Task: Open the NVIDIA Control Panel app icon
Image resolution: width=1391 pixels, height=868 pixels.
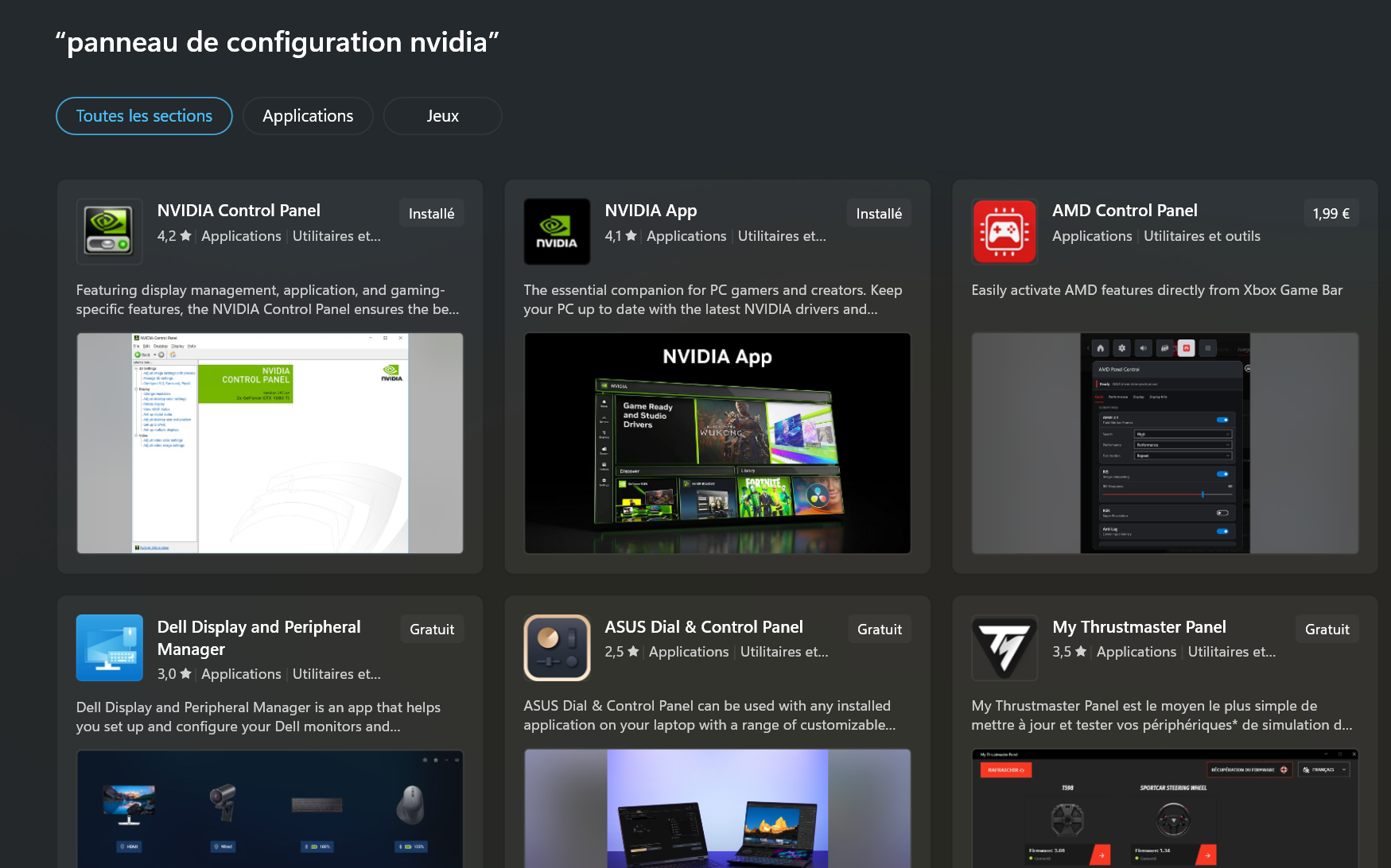Action: click(x=110, y=231)
